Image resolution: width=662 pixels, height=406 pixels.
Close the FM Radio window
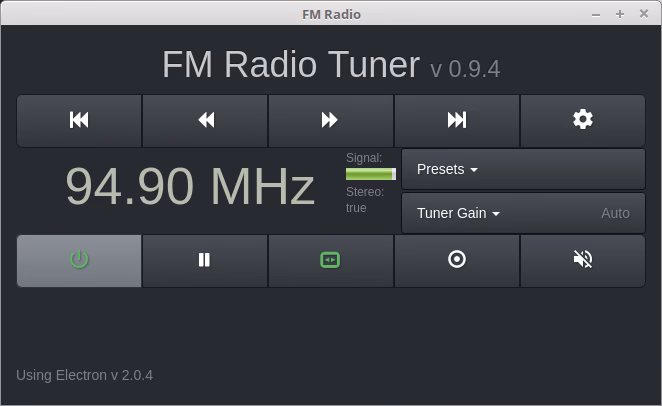click(x=644, y=14)
